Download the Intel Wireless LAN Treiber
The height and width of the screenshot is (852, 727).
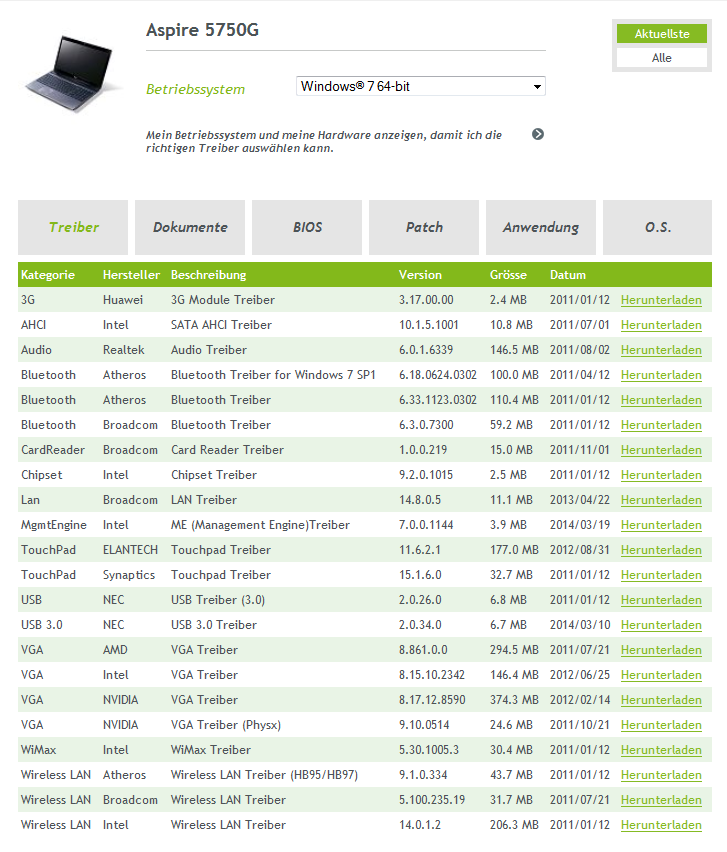pos(661,825)
